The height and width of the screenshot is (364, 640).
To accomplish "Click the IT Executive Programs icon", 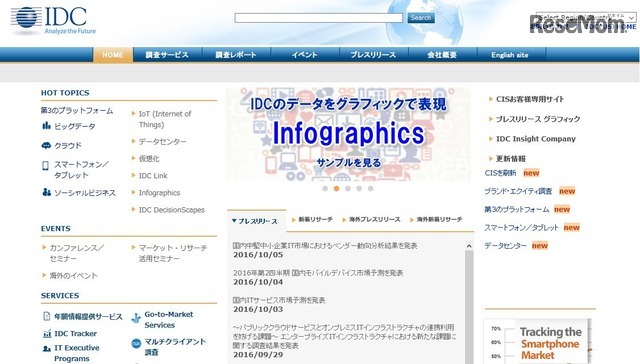I will tap(47, 348).
